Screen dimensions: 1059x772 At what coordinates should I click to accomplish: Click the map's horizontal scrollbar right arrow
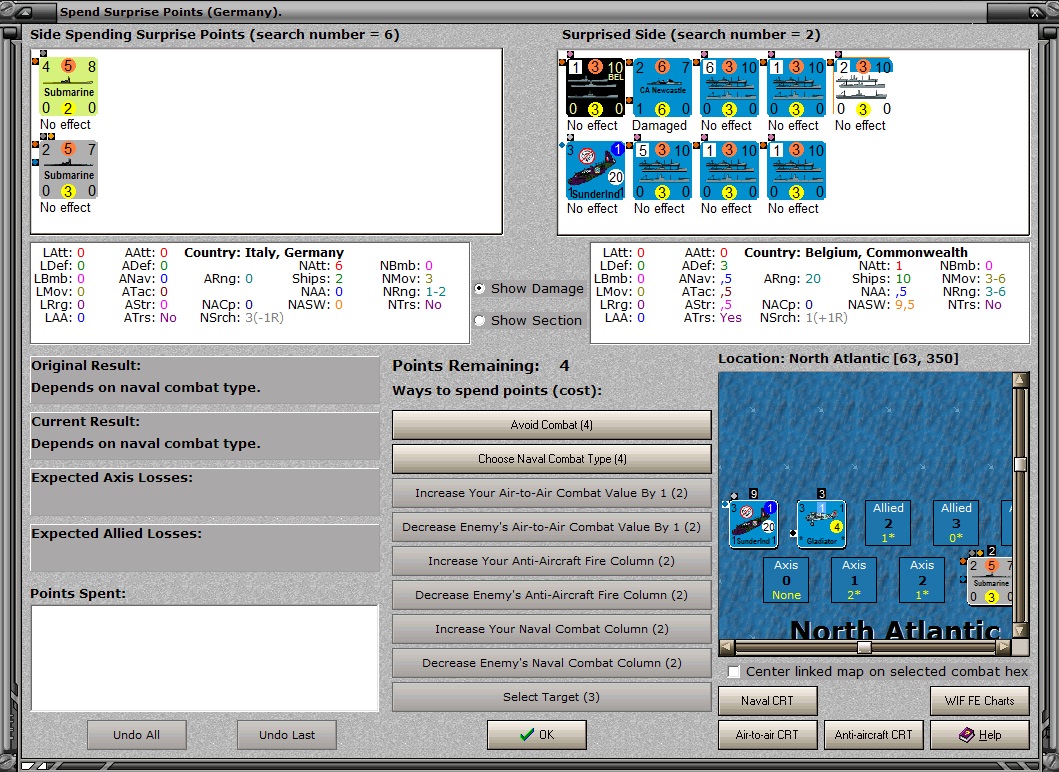pyautogui.click(x=1004, y=647)
